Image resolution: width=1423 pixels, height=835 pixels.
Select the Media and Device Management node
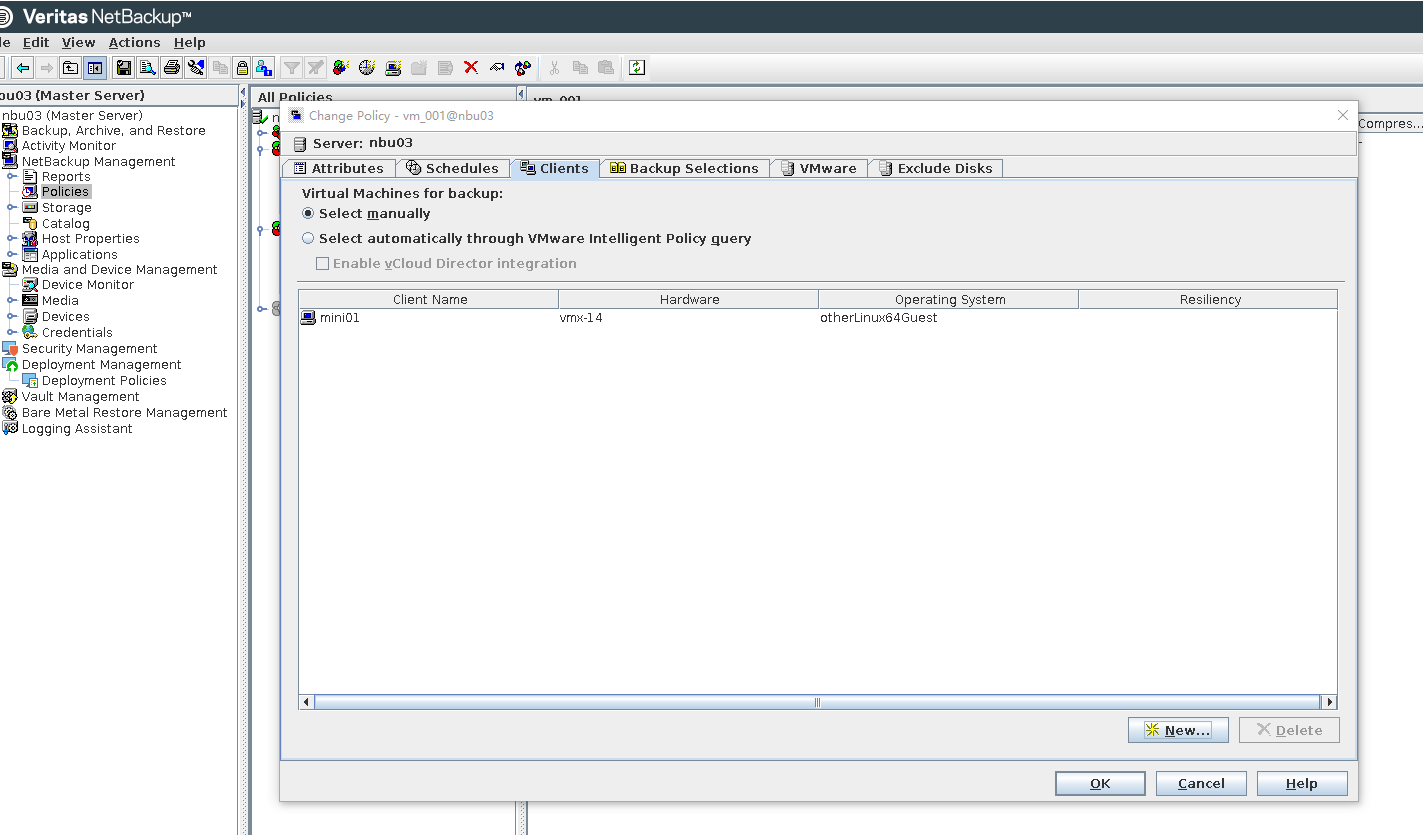[119, 270]
